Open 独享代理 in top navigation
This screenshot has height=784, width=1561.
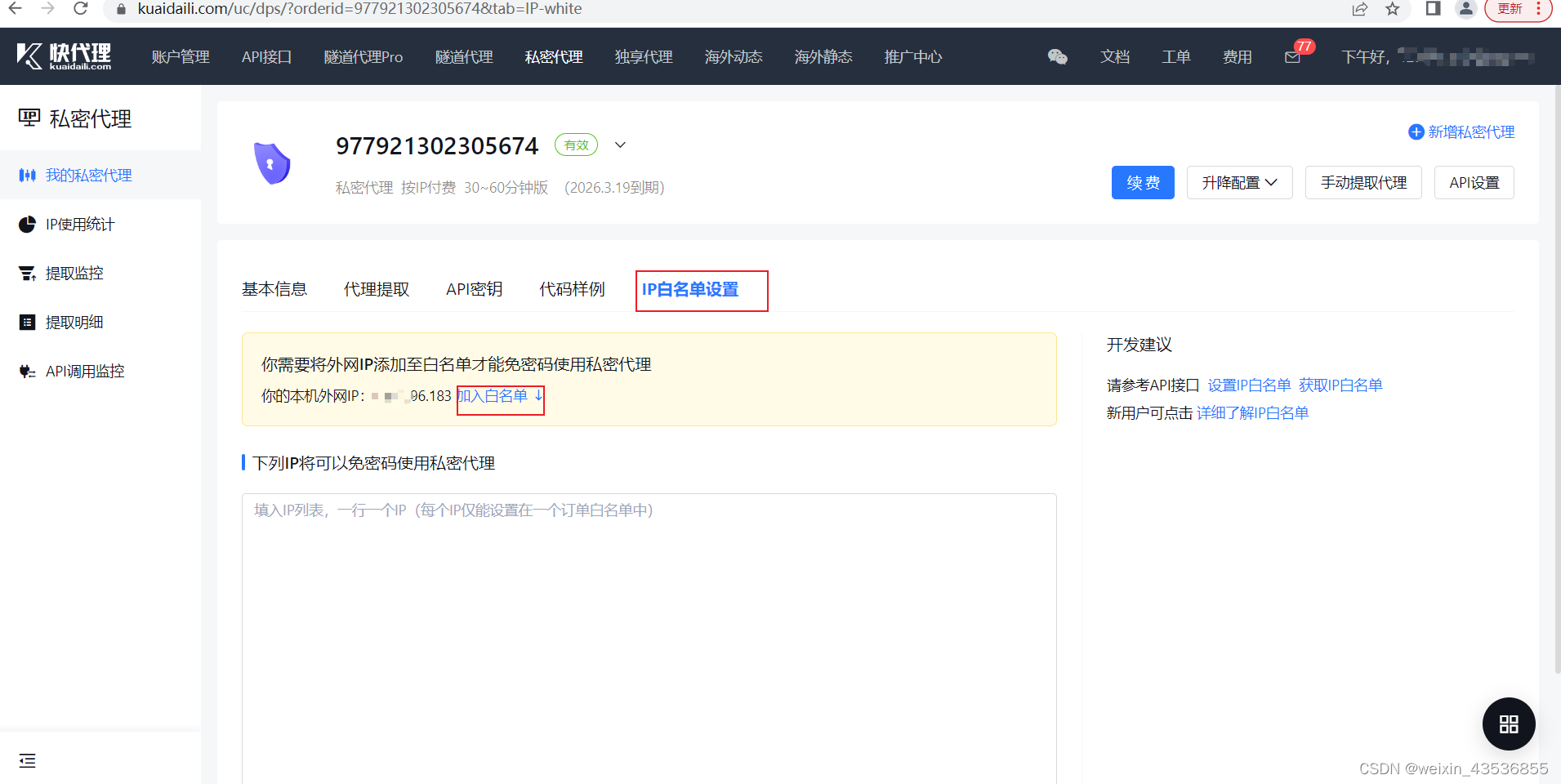[644, 56]
